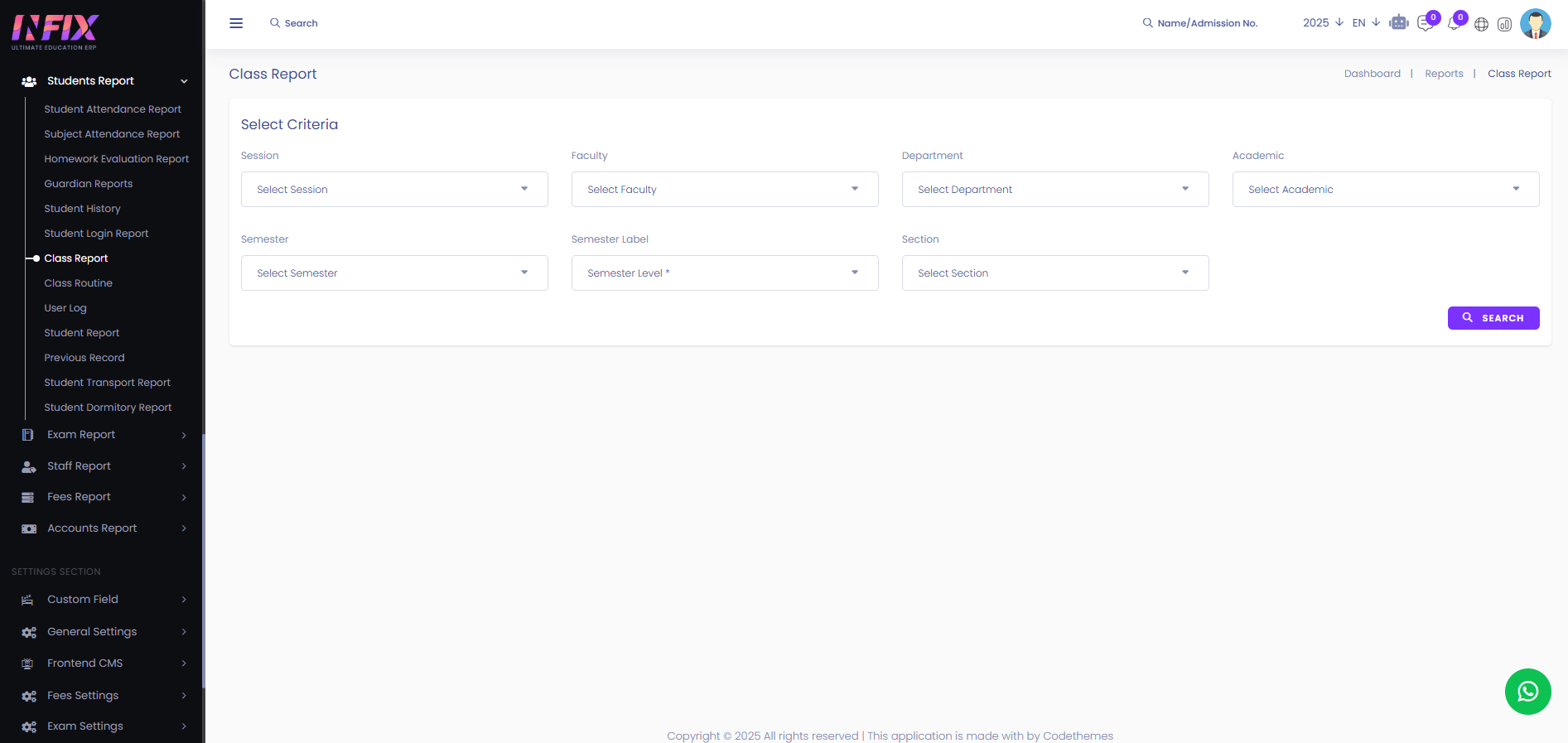Viewport: 1568px width, 743px height.
Task: Open Student Report in sidebar
Action: click(82, 333)
